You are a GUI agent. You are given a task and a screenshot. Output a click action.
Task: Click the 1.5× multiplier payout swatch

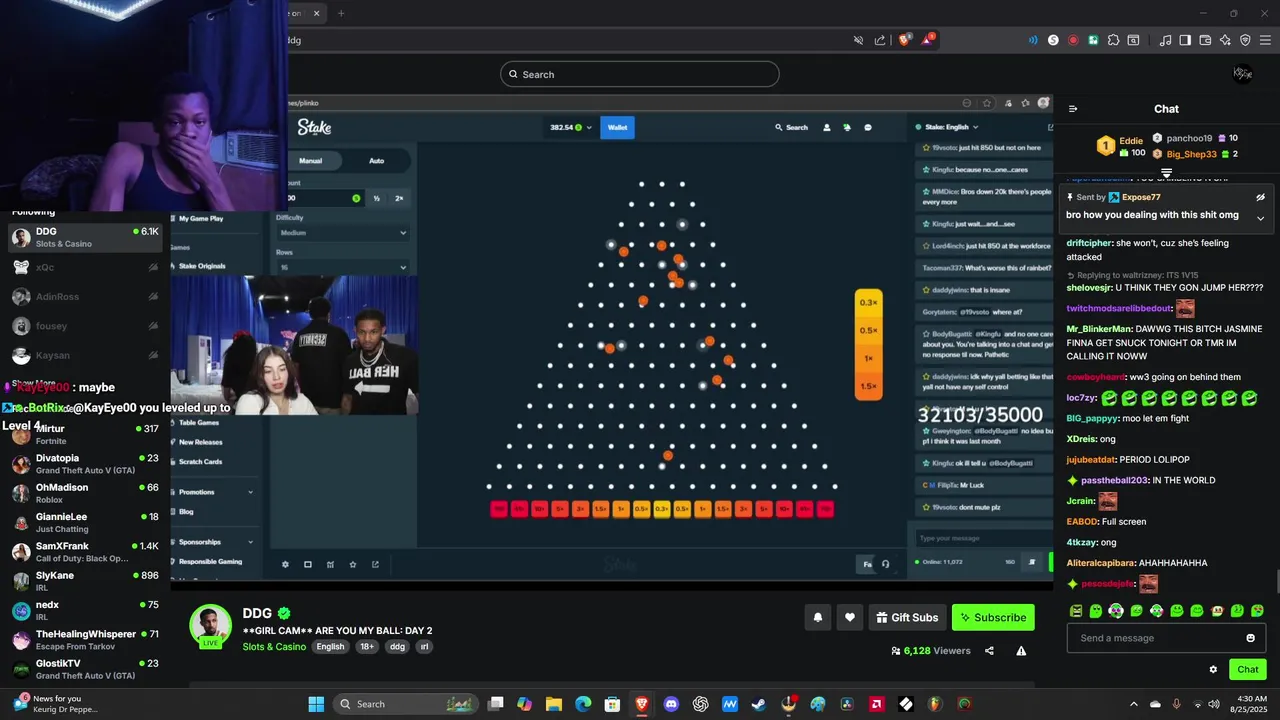tap(868, 386)
